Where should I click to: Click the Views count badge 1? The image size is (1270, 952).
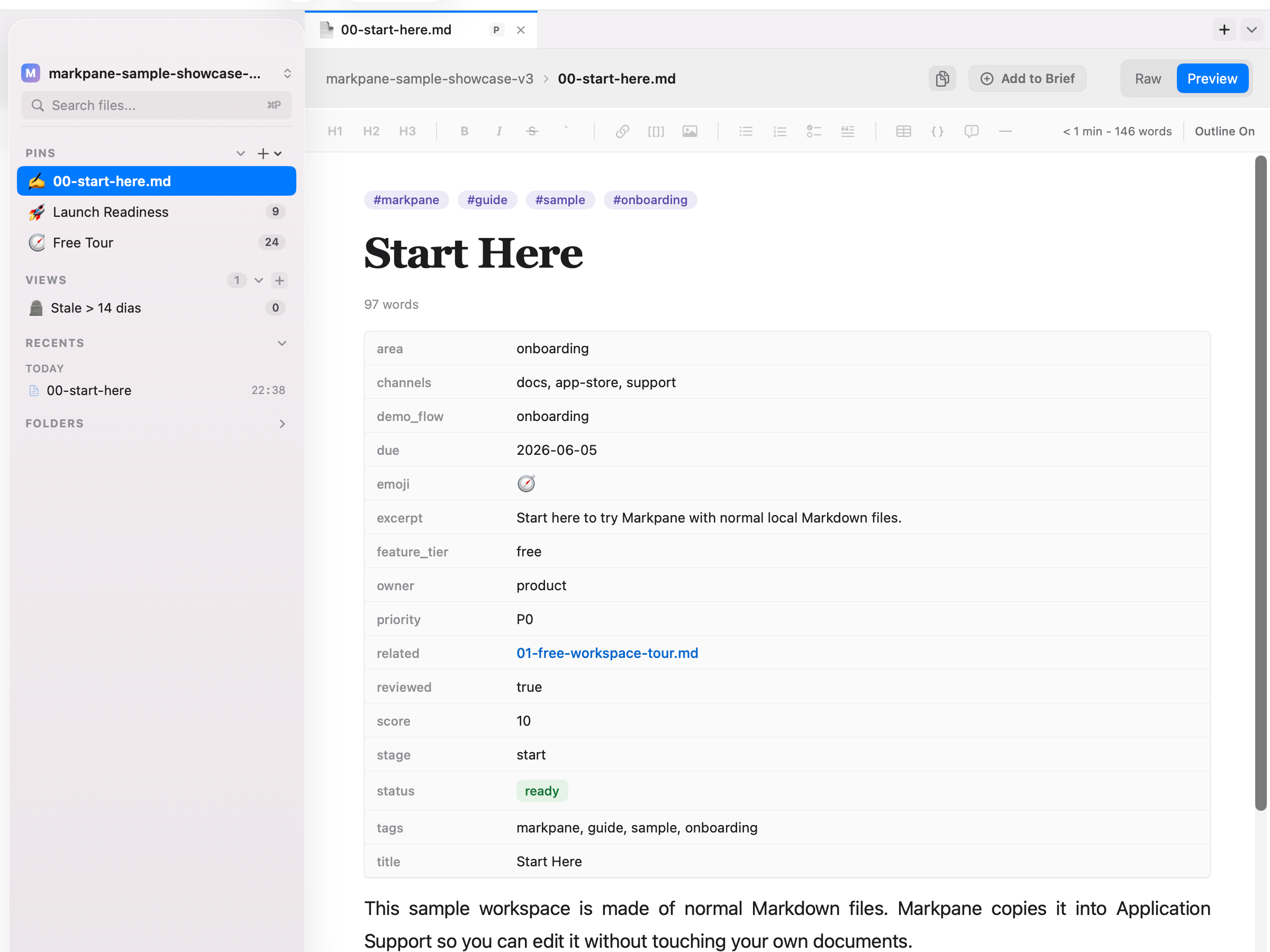[x=237, y=280]
